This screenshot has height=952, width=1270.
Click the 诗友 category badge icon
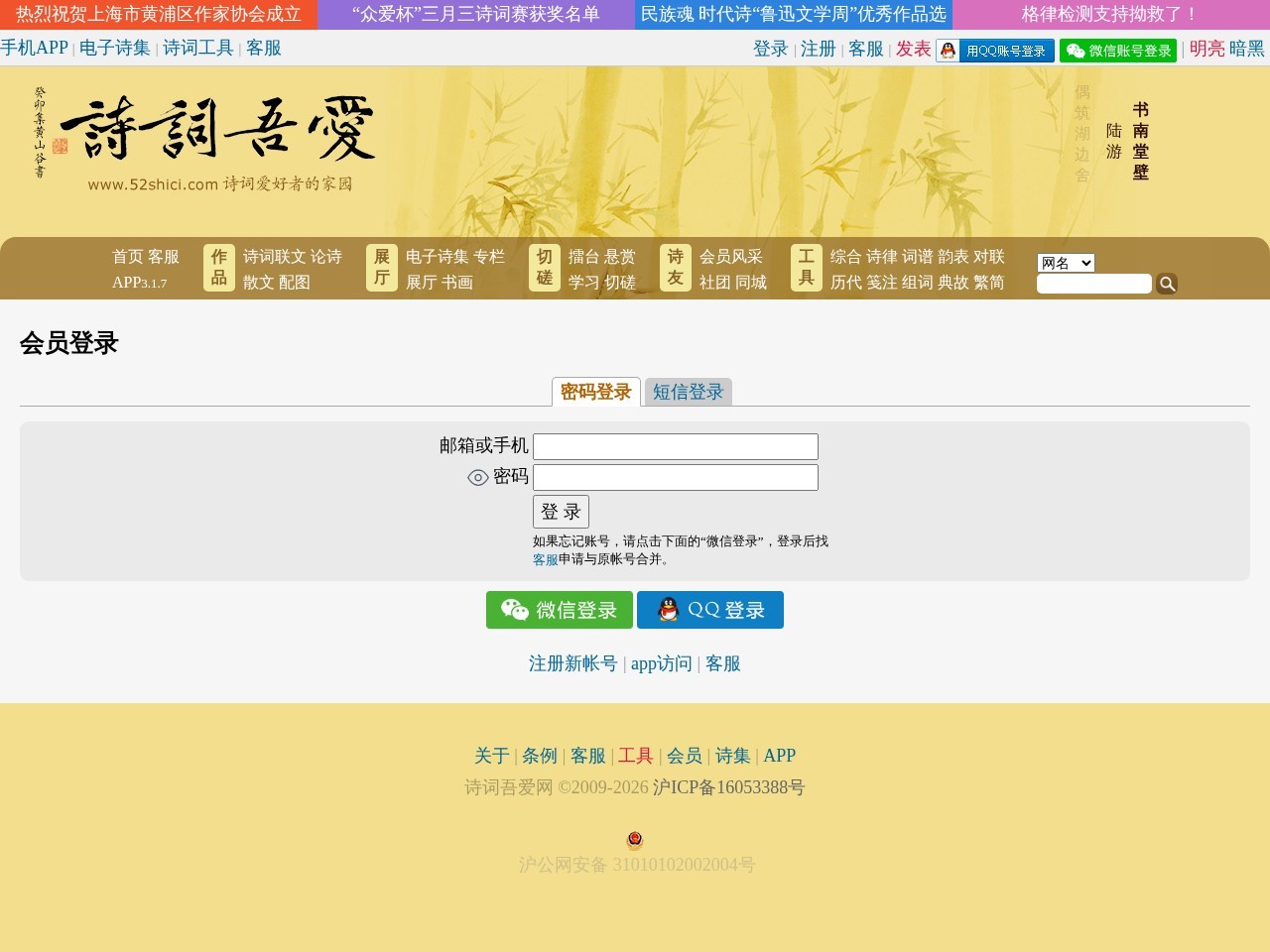pos(676,268)
